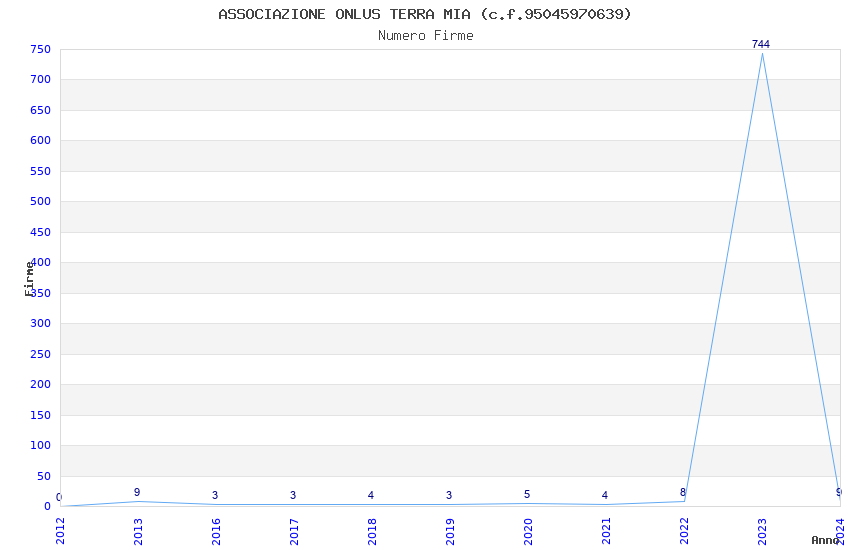Select x-axis year label 2012

(60, 531)
